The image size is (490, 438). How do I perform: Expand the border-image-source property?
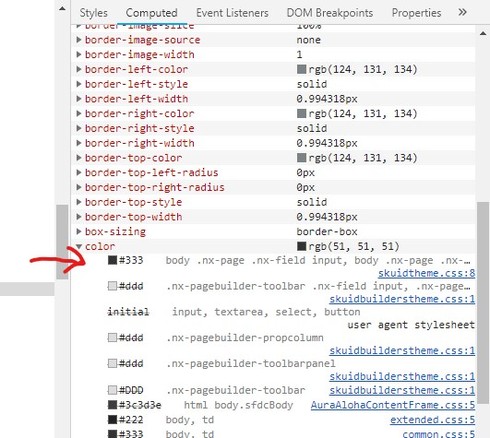[79, 40]
